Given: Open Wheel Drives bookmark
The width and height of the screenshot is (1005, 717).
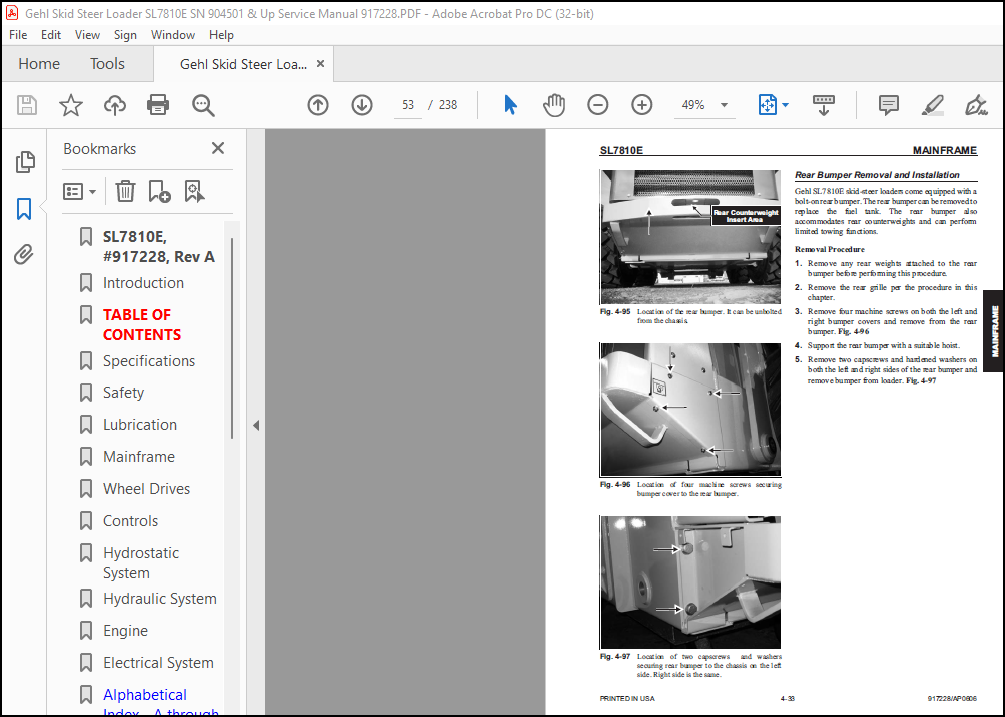Looking at the screenshot, I should click(x=146, y=489).
